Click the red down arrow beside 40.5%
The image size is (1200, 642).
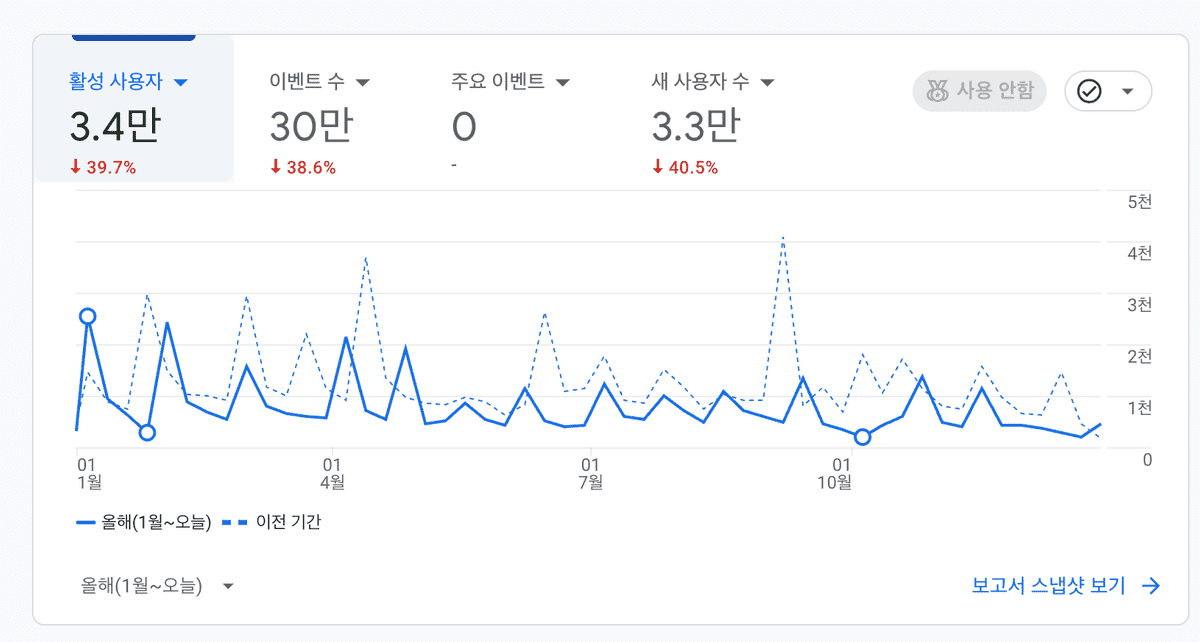pos(657,168)
